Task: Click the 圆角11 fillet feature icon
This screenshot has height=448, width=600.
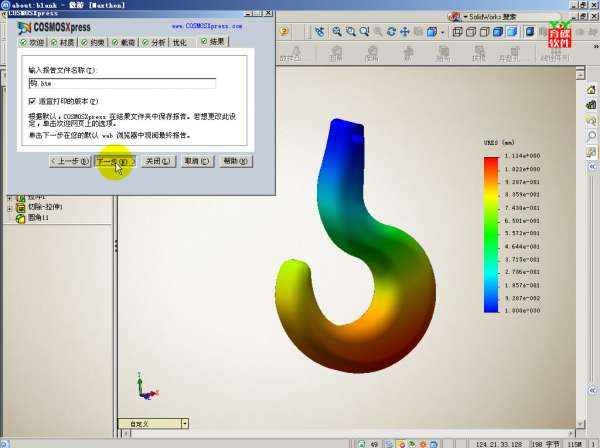Action: coord(20,217)
